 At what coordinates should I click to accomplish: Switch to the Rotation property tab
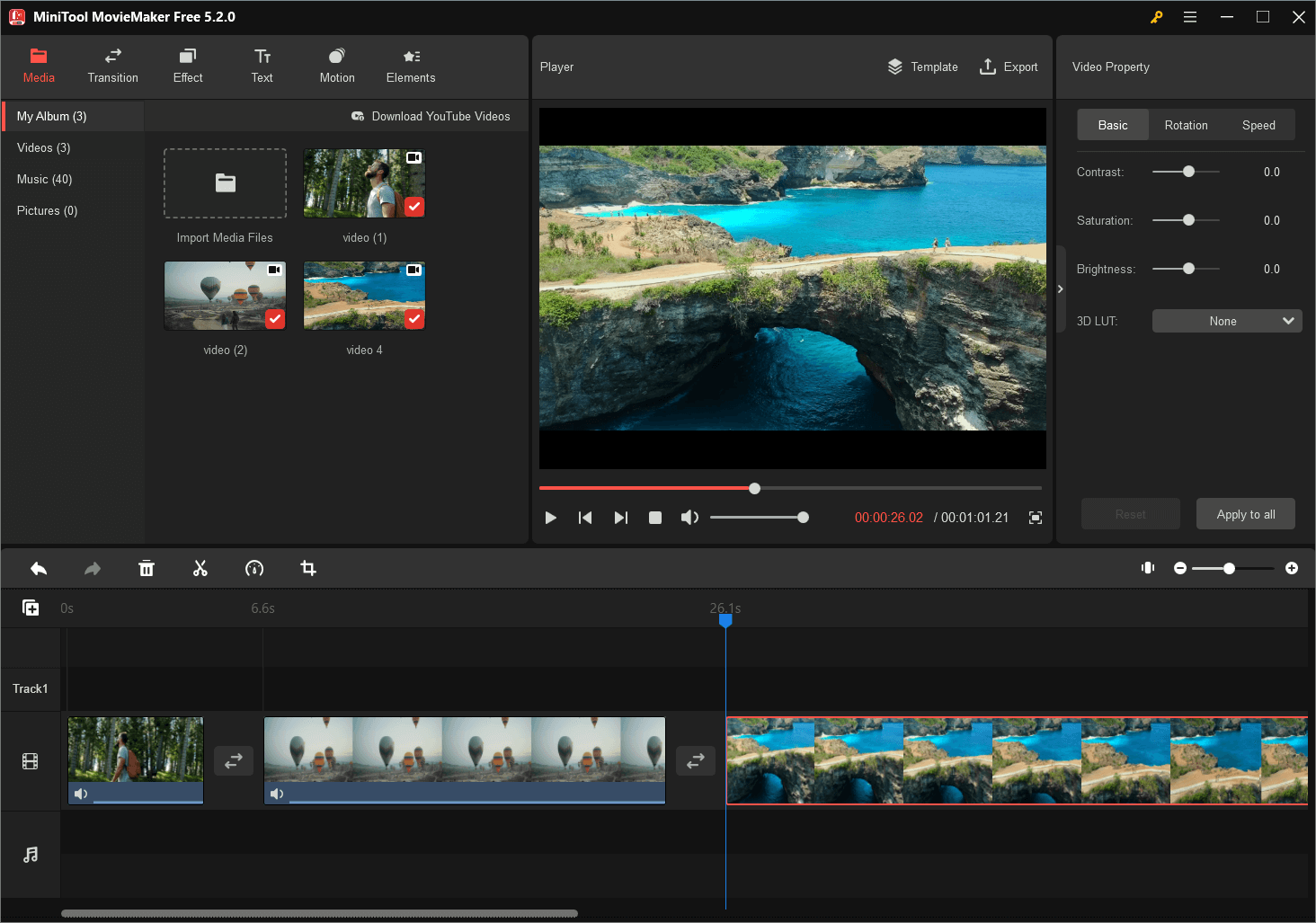point(1187,125)
